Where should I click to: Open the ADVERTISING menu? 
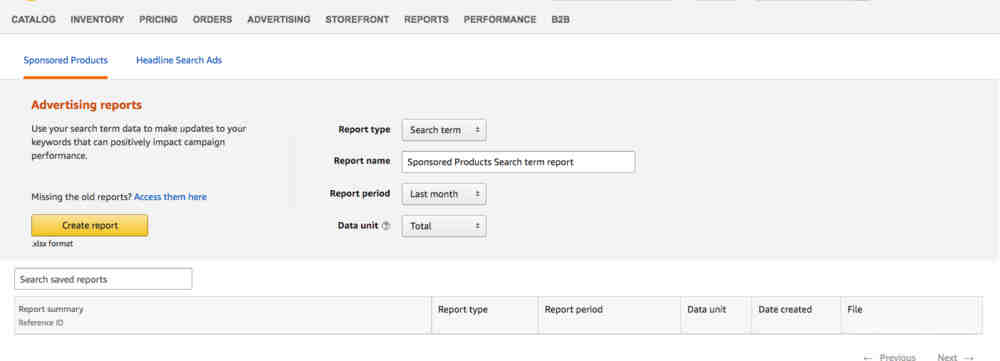279,20
